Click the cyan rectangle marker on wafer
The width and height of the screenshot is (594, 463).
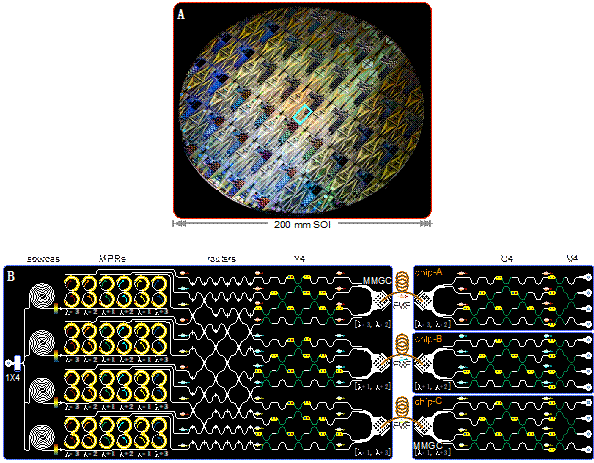pyautogui.click(x=302, y=115)
